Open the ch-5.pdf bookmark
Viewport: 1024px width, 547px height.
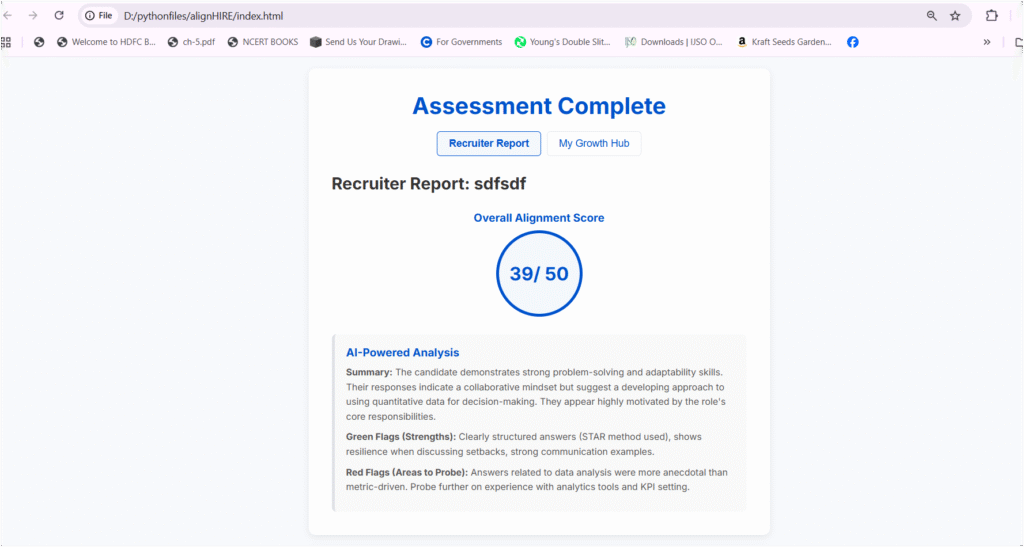pos(190,42)
